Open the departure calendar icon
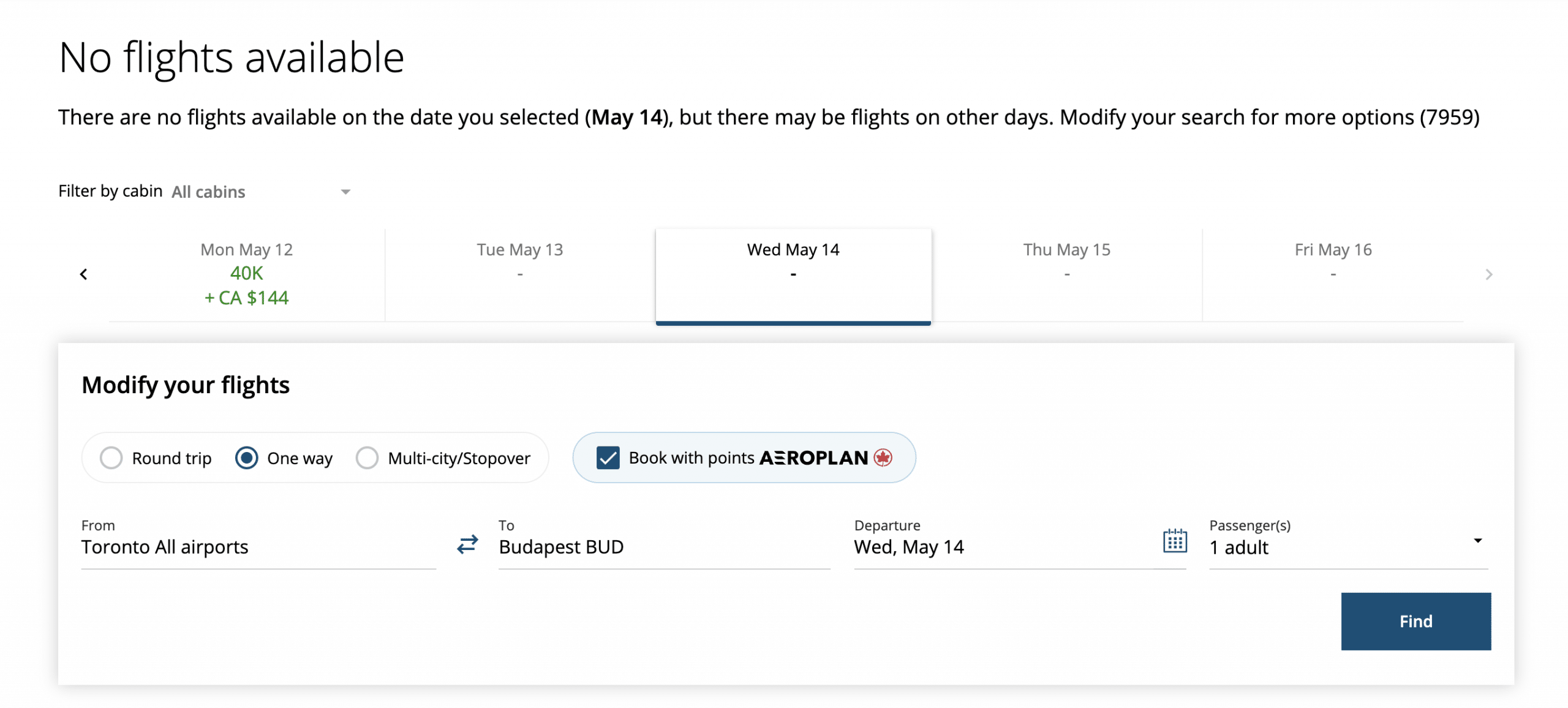The width and height of the screenshot is (1568, 708). [1174, 541]
